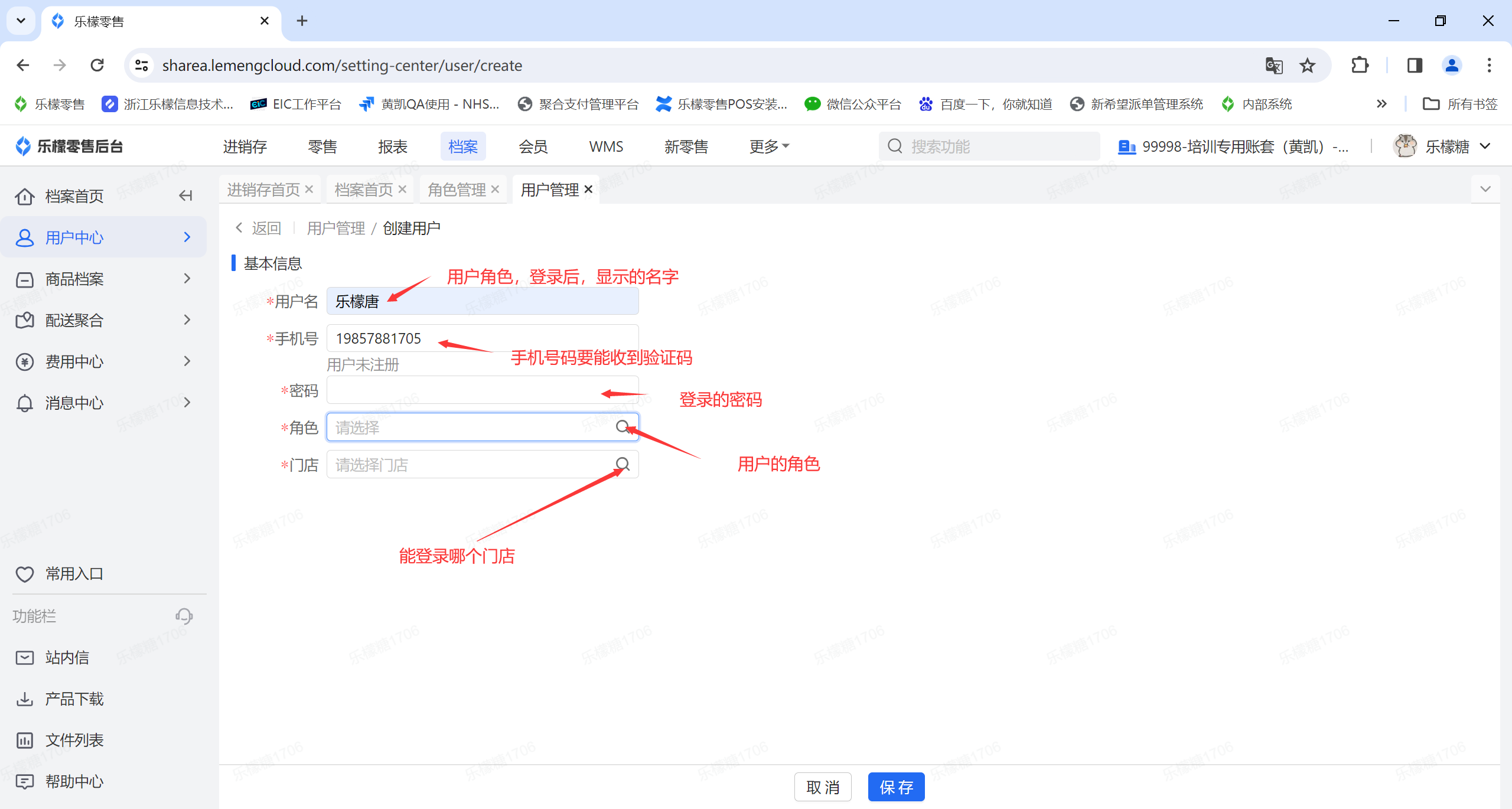Open the store search magnifier icon
The width and height of the screenshot is (1512, 809).
coord(623,464)
